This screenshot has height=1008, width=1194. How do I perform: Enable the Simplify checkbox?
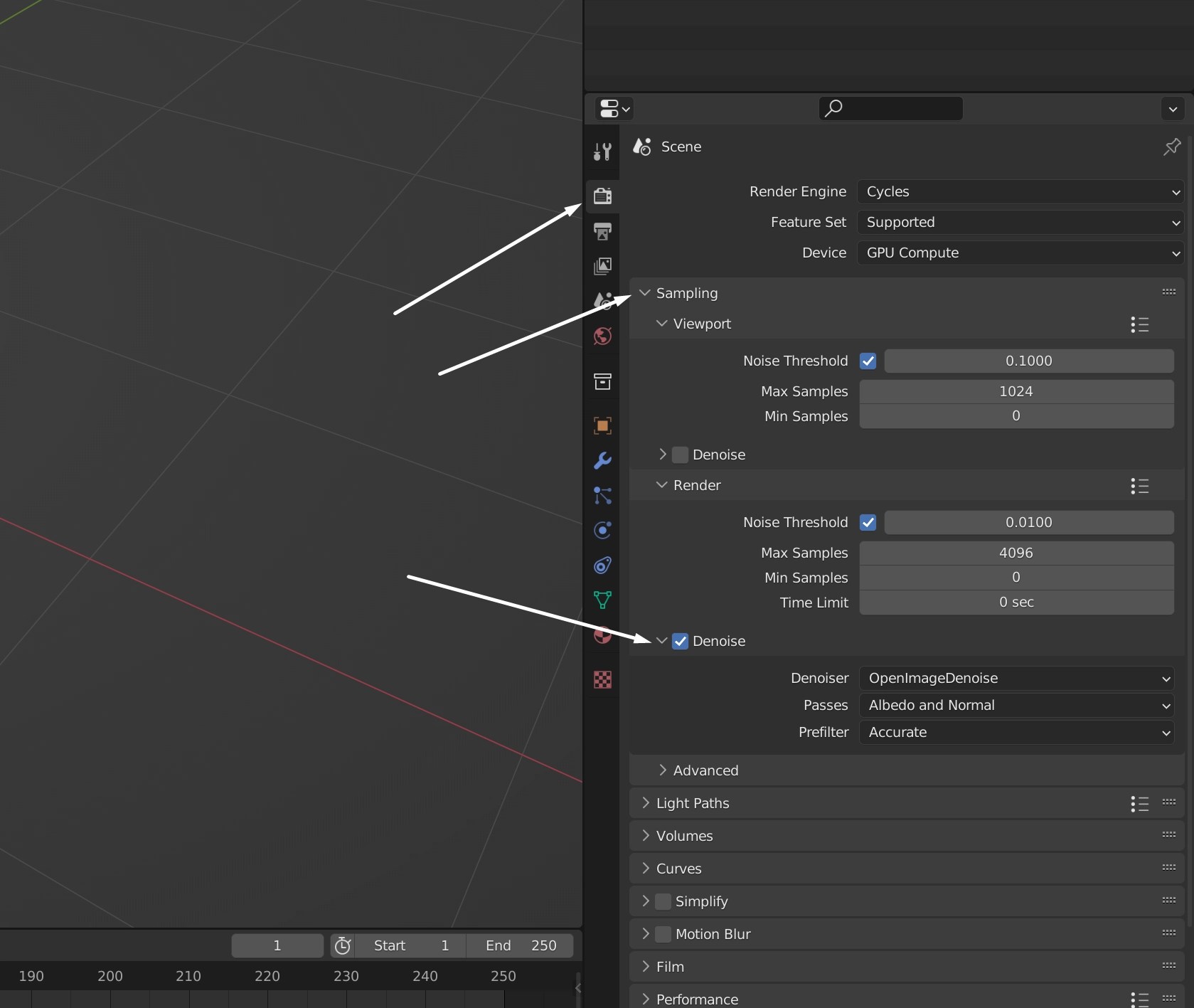[x=662, y=901]
